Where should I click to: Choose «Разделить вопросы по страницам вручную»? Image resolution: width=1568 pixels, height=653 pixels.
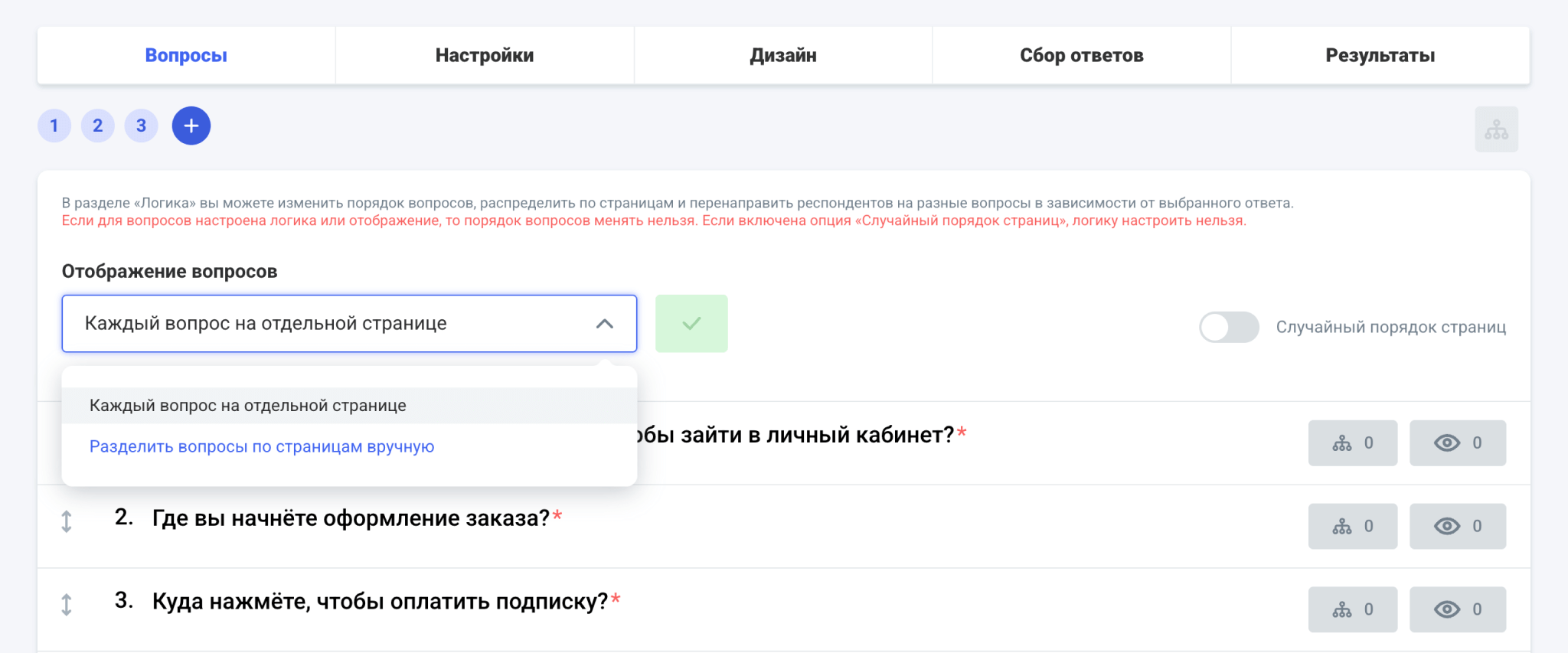[262, 447]
